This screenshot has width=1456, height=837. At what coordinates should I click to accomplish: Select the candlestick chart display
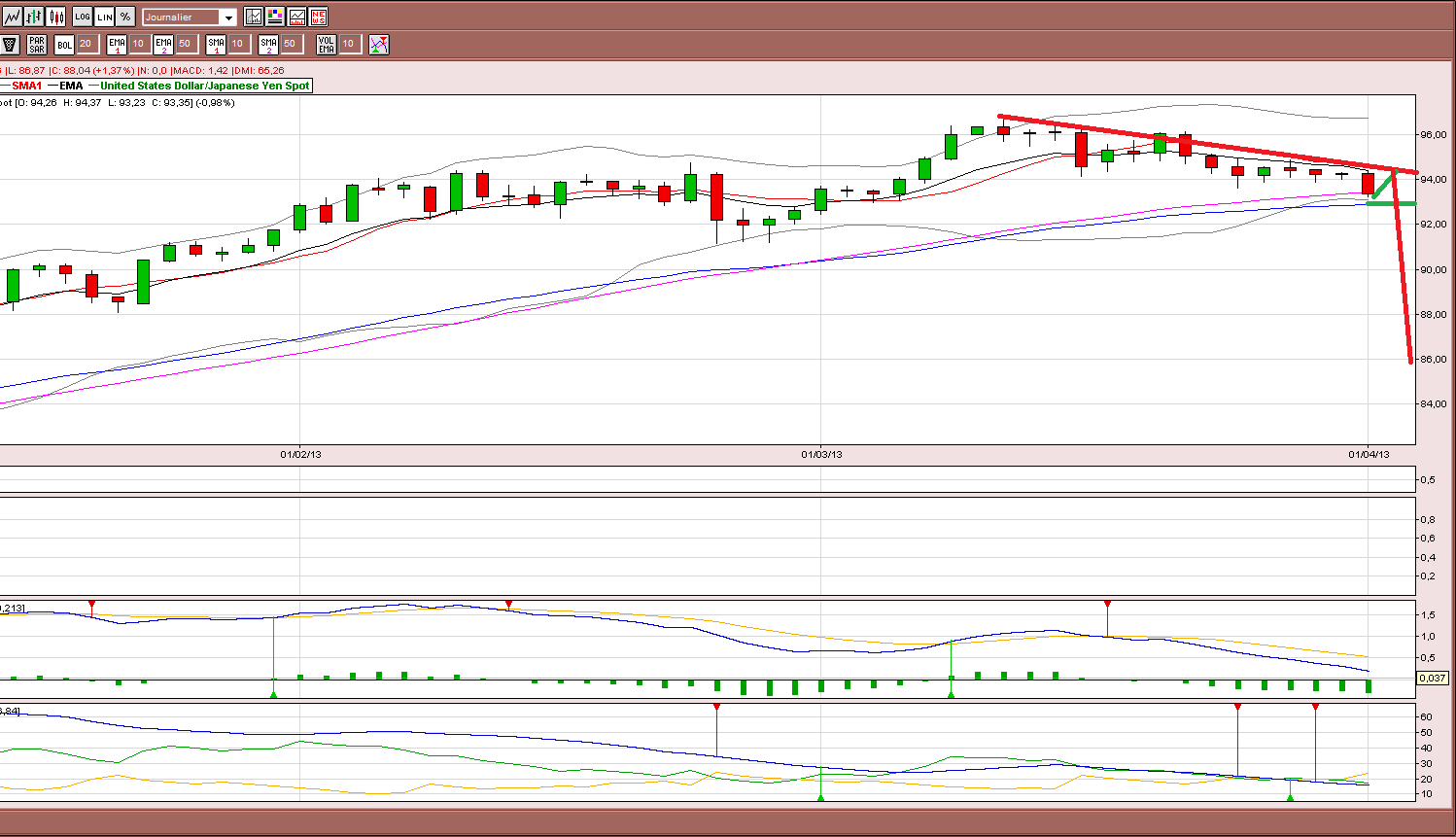click(55, 17)
